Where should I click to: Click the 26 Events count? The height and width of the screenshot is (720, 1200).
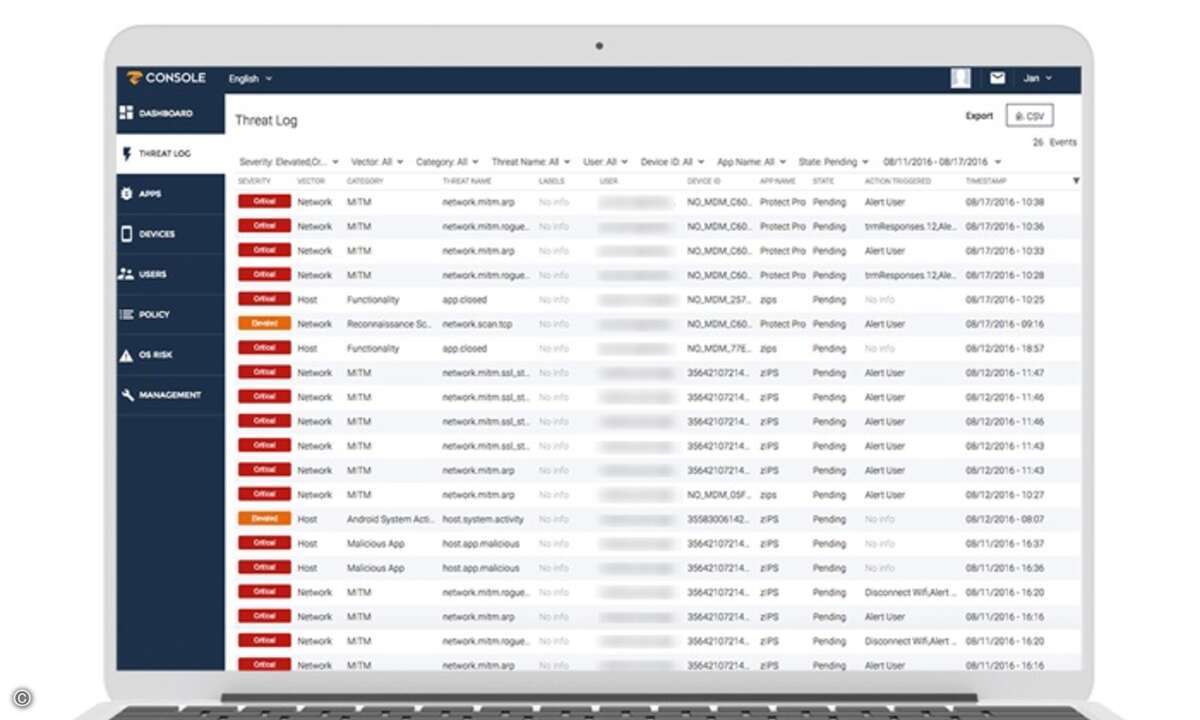click(x=1054, y=143)
